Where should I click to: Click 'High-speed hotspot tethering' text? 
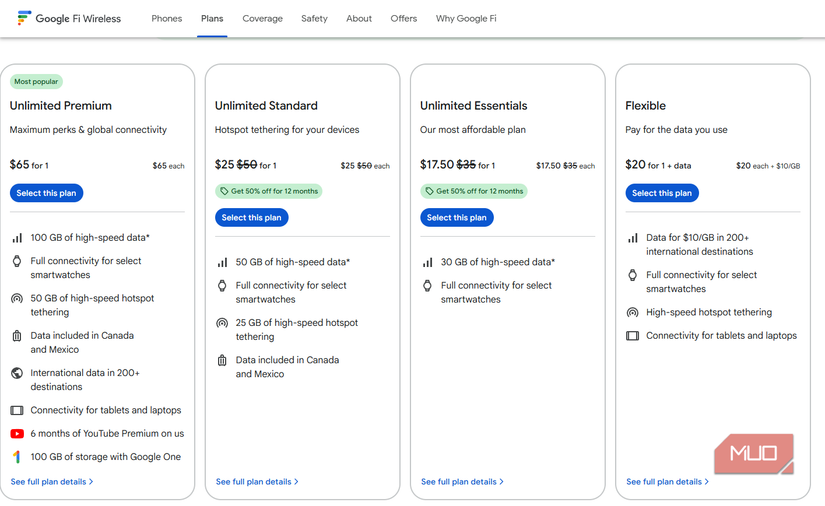coord(709,312)
